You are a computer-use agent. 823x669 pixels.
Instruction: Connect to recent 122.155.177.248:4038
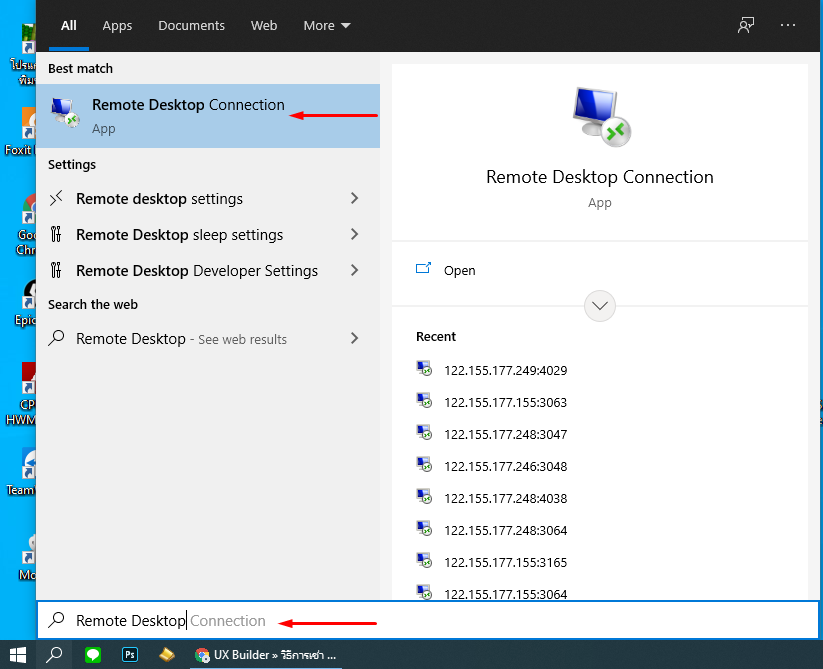[x=505, y=498]
